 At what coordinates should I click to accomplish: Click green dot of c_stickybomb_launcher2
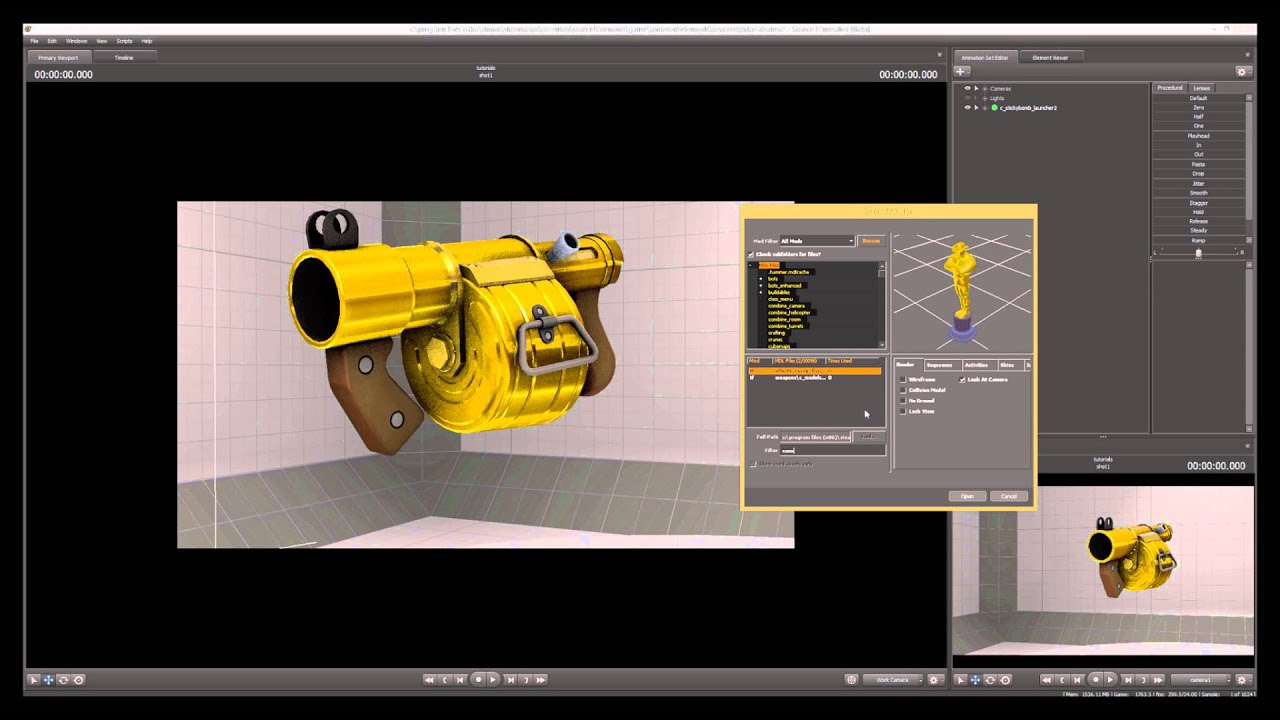[x=994, y=107]
